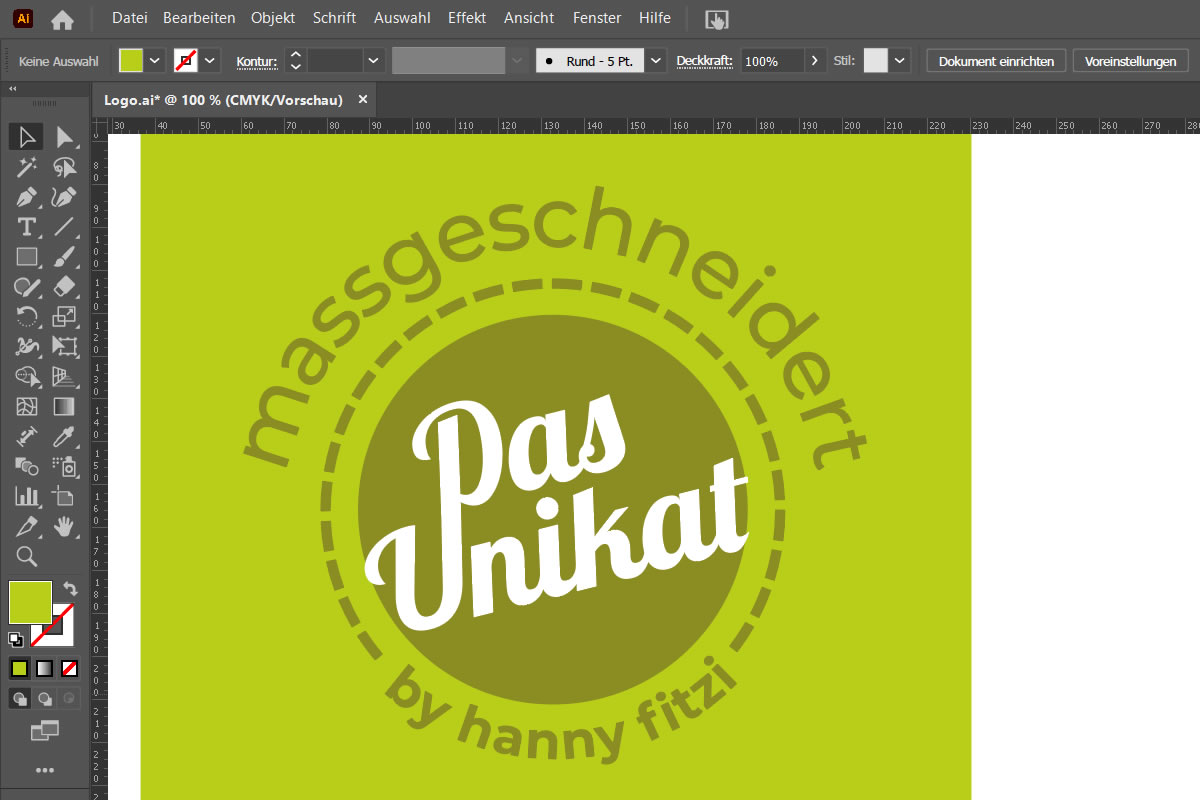Select the Artboard tool

pyautogui.click(x=65, y=496)
